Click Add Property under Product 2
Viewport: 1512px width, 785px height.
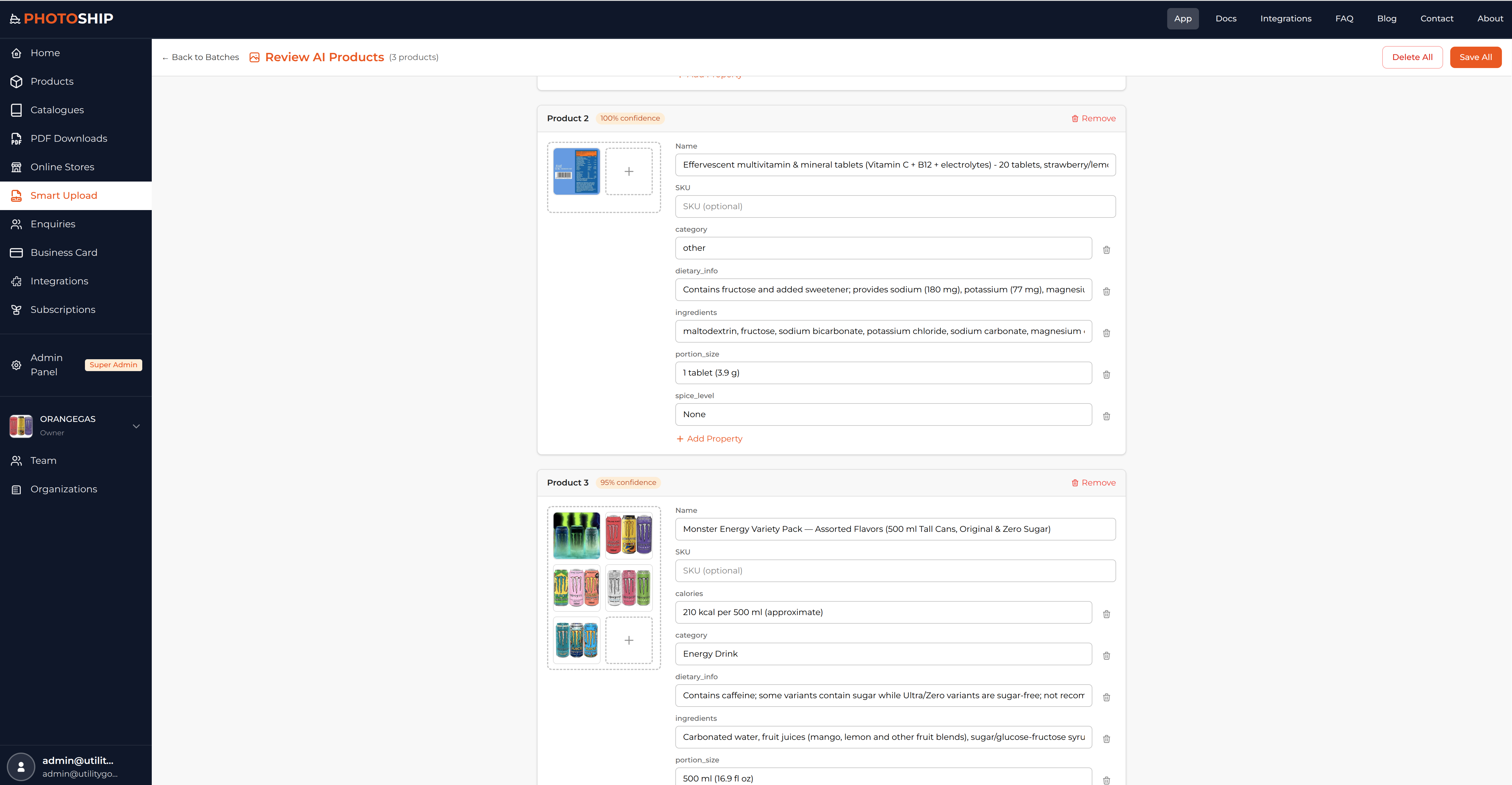tap(709, 439)
